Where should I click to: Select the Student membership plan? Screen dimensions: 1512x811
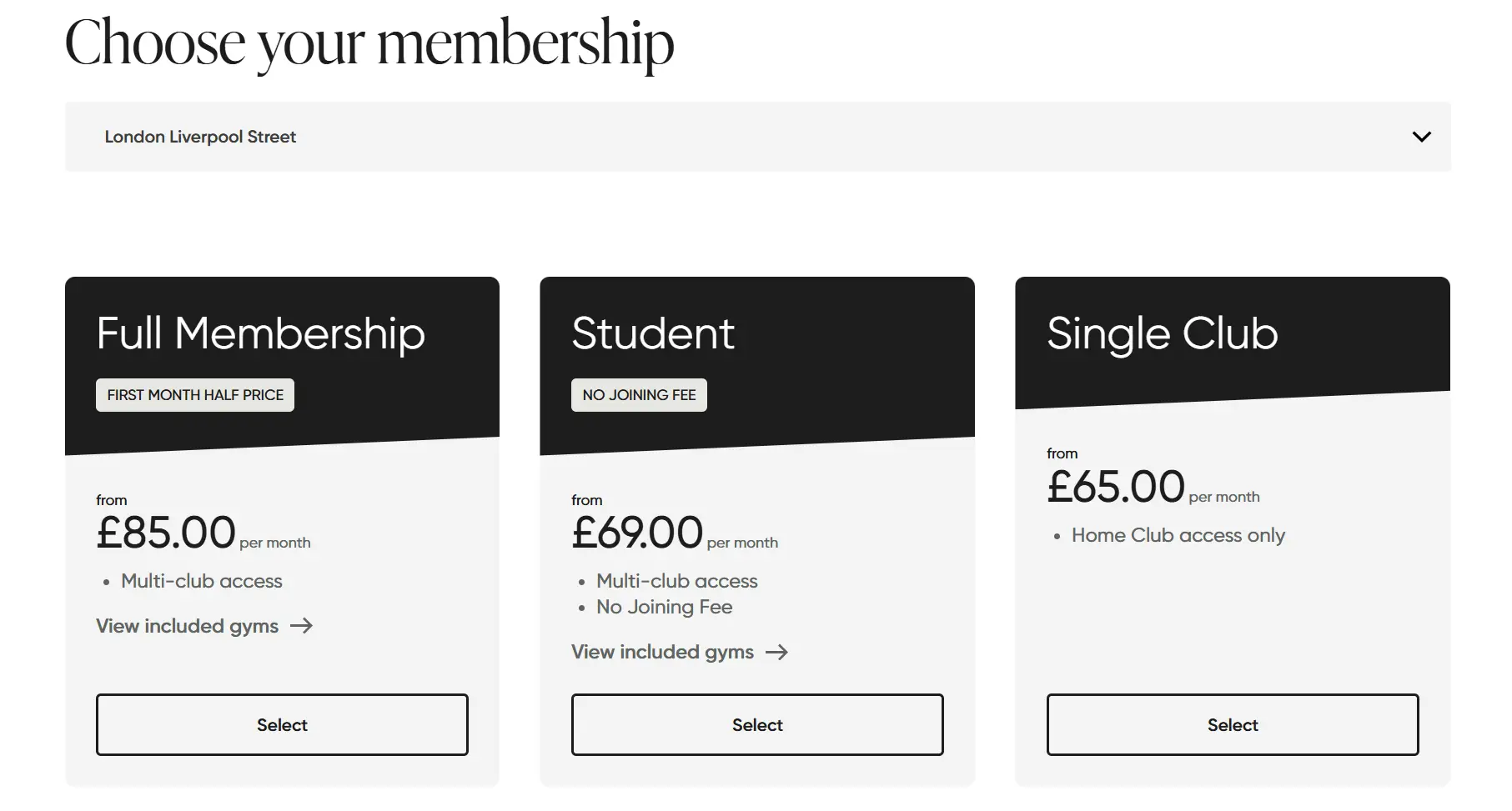pyautogui.click(x=757, y=725)
